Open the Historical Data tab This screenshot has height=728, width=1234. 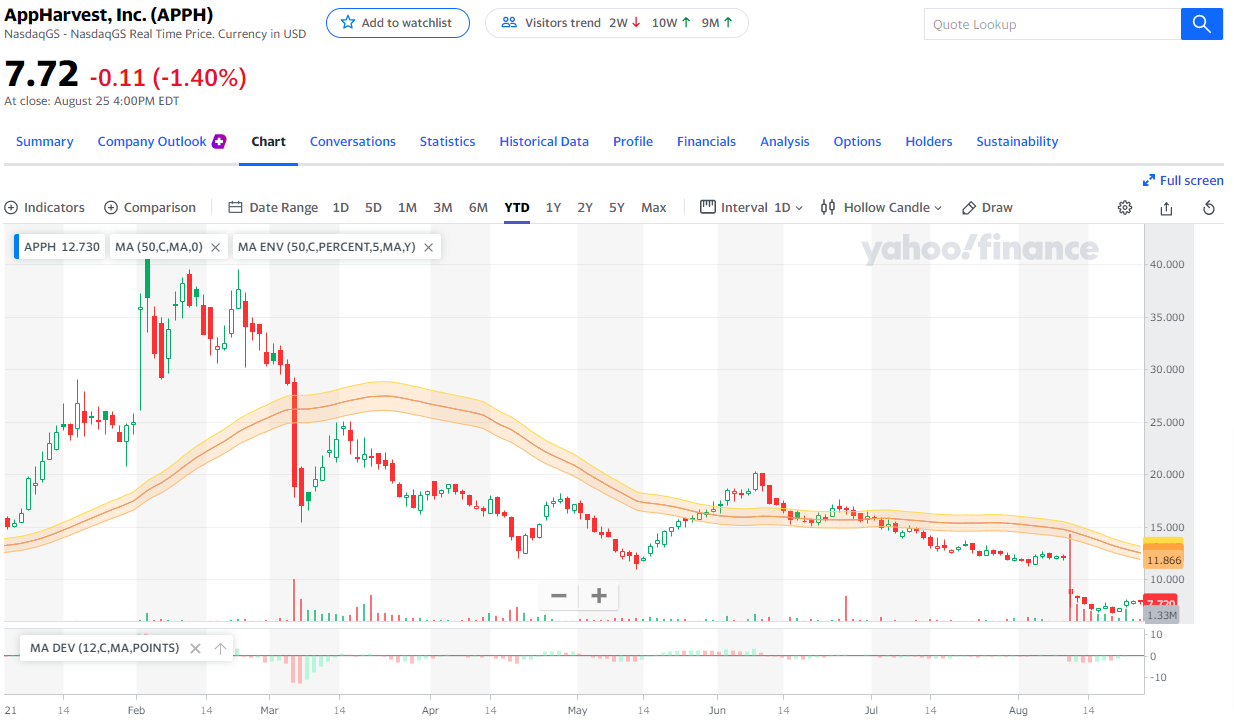click(x=544, y=141)
